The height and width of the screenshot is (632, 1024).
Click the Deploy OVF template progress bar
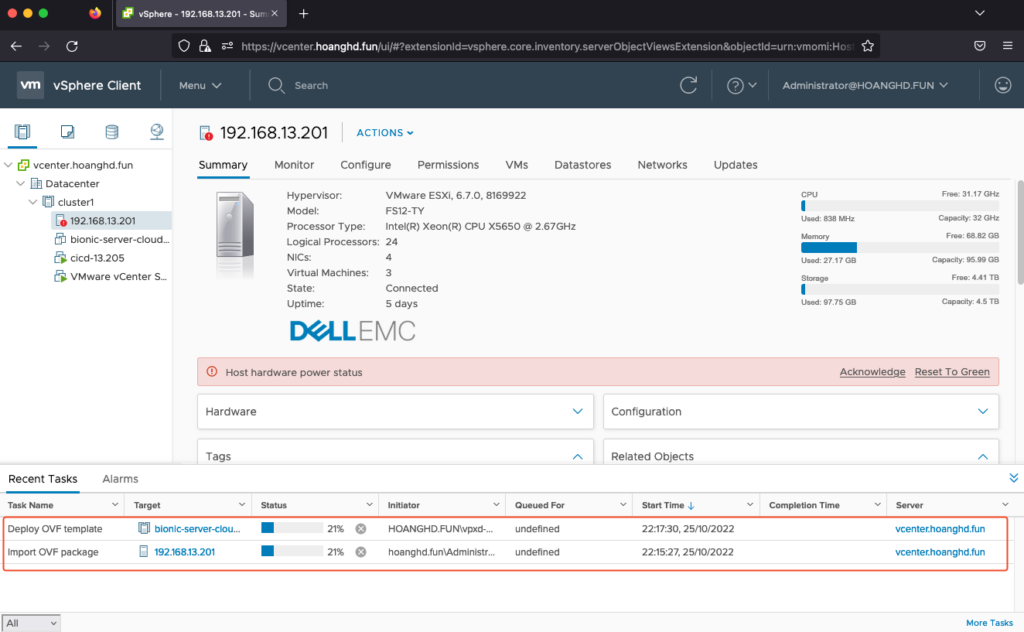click(x=292, y=528)
